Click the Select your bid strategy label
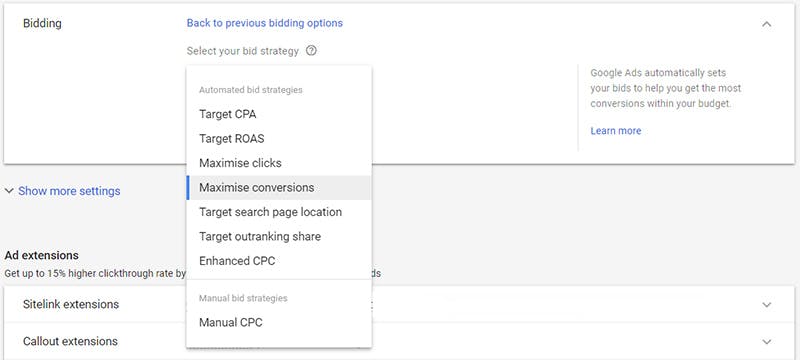Image resolution: width=800 pixels, height=360 pixels. pos(242,51)
